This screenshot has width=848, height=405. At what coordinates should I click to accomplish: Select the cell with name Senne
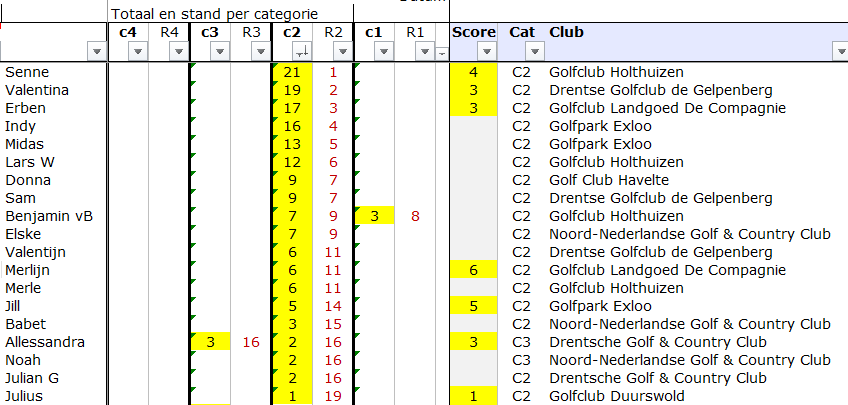50,72
